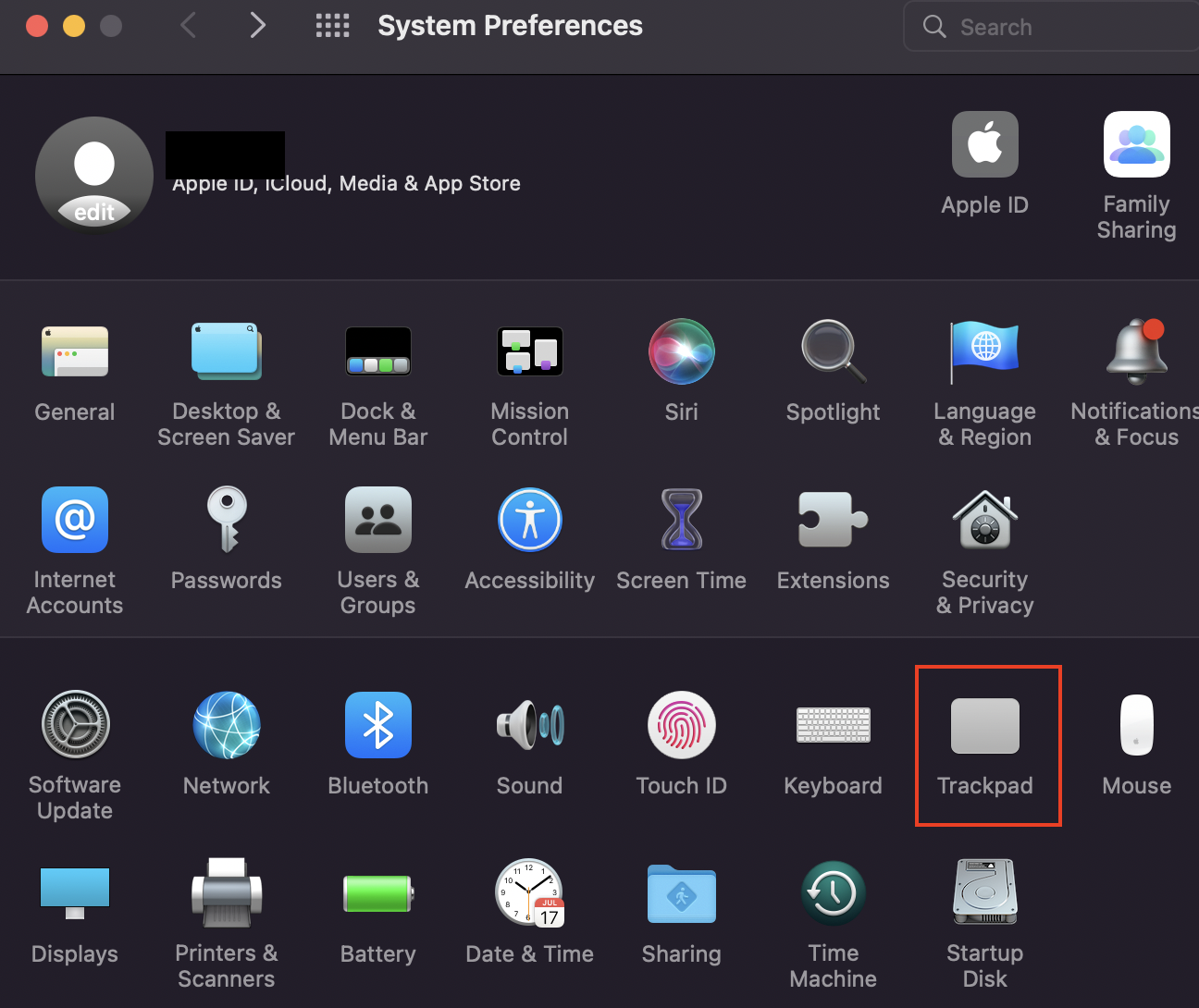Show all preferences grid button
The width and height of the screenshot is (1199, 1008).
pos(333,26)
